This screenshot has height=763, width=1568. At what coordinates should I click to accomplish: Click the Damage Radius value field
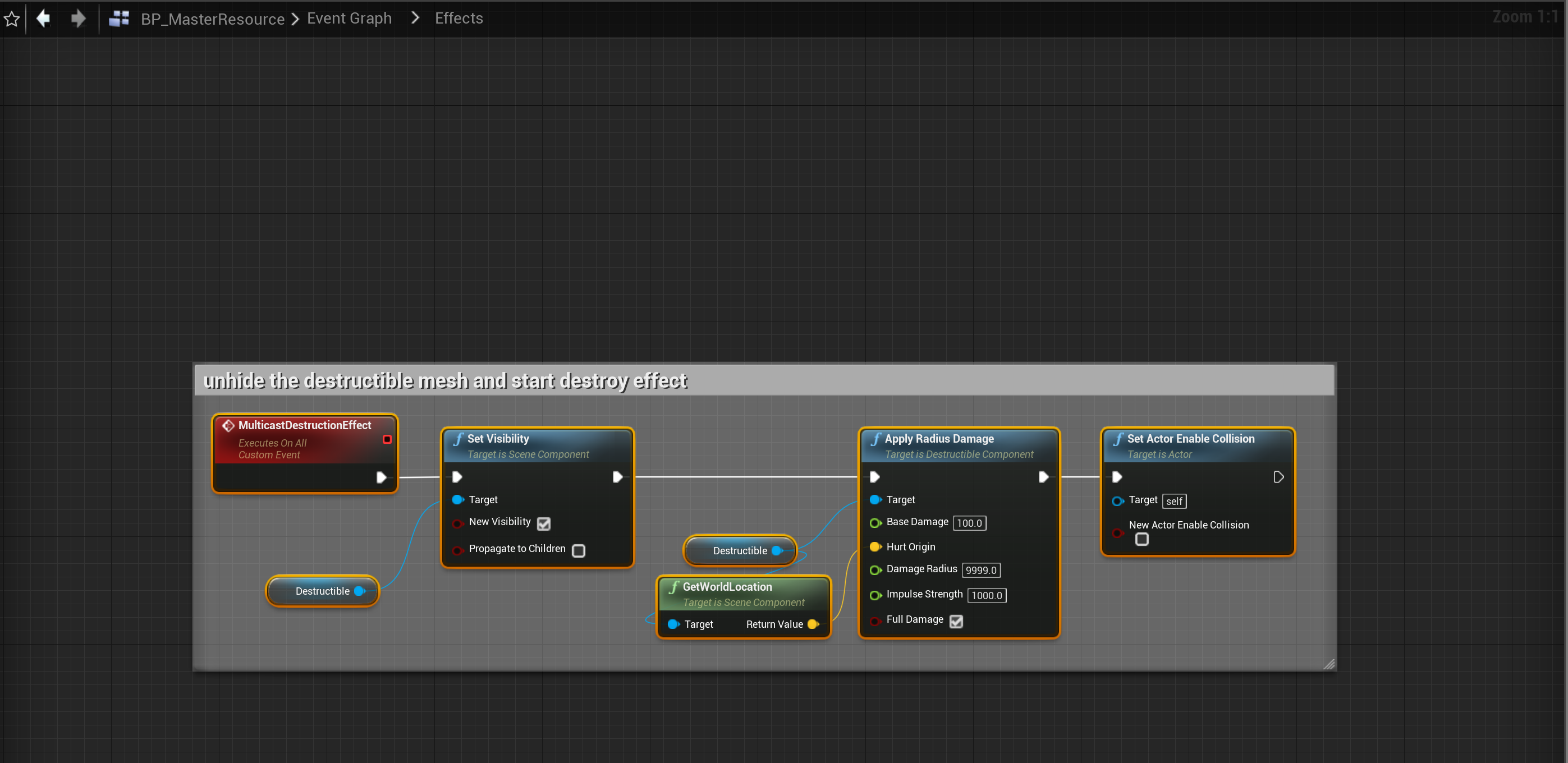tap(980, 570)
